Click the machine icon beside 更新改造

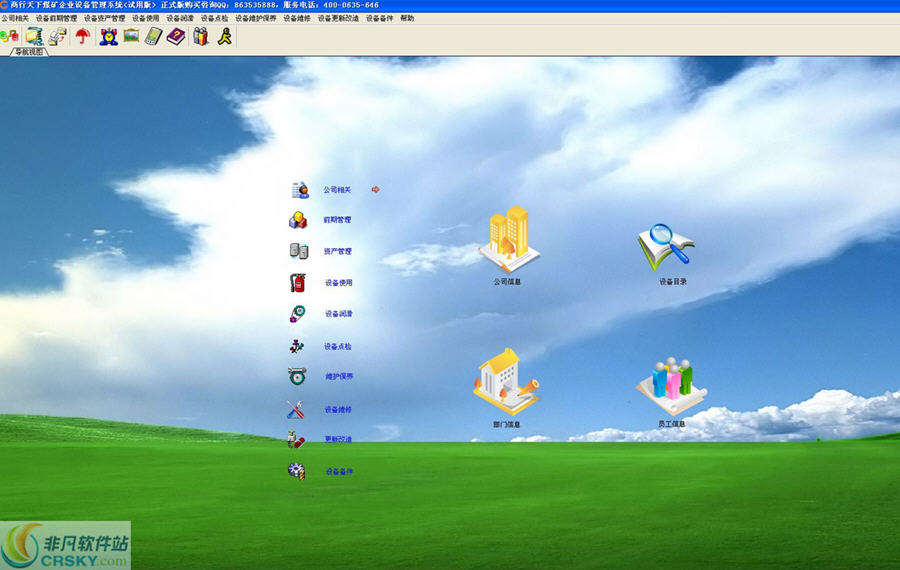296,440
